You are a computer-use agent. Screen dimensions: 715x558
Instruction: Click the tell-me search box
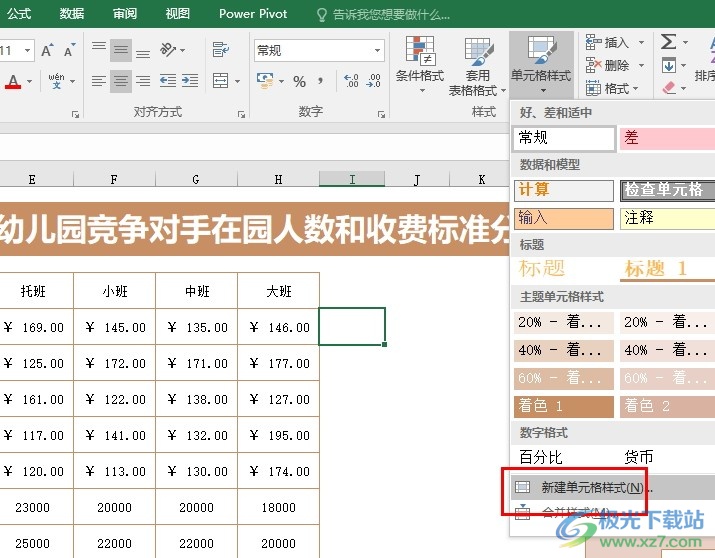tap(384, 15)
